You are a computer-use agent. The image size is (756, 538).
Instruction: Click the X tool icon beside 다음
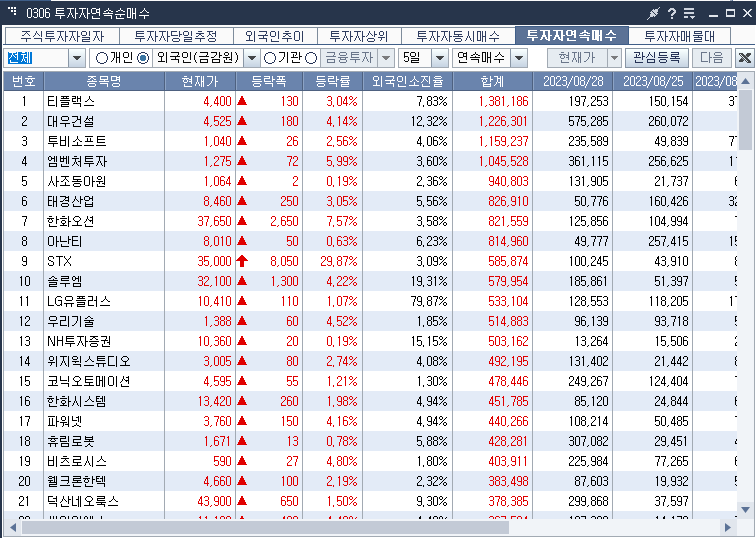click(744, 58)
